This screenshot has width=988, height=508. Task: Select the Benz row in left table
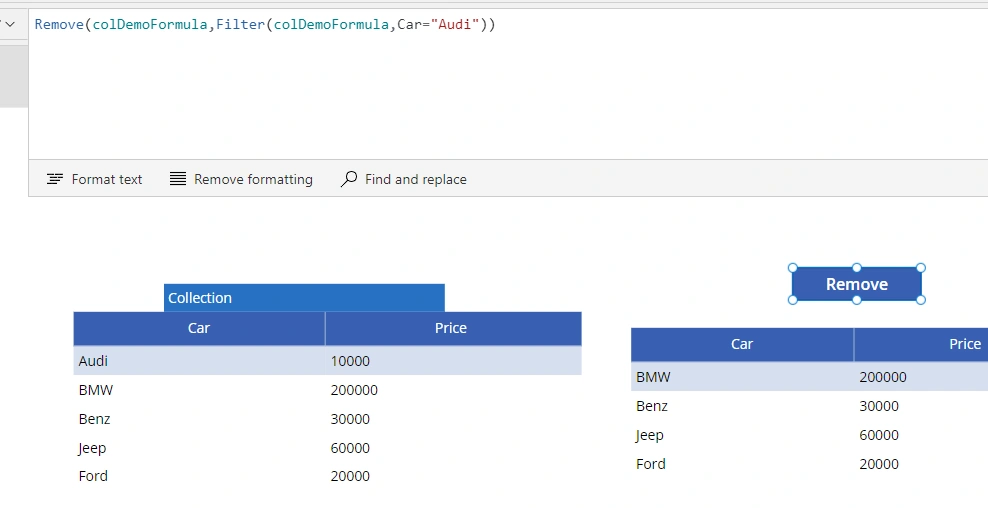[x=328, y=419]
